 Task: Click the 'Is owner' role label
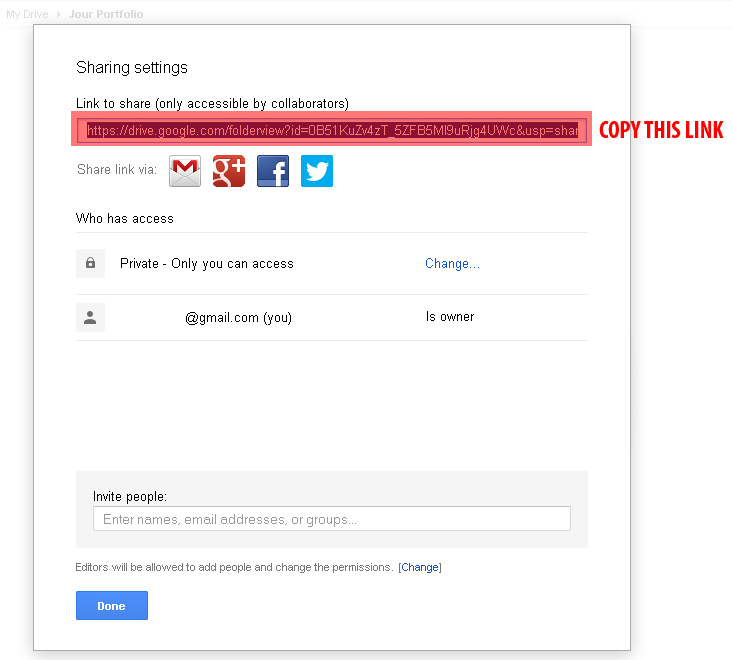click(450, 317)
